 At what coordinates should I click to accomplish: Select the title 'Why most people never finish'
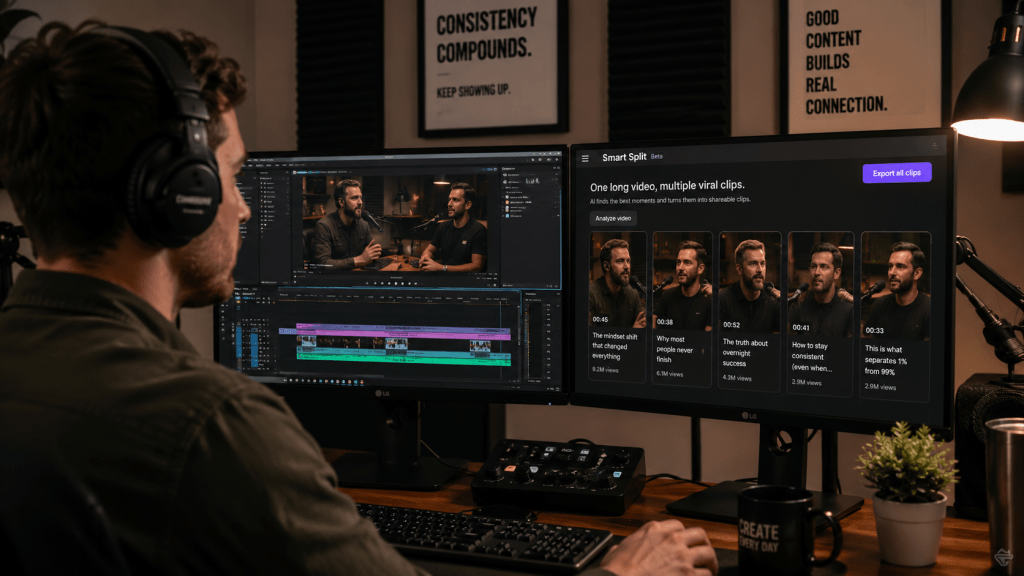[x=674, y=349]
